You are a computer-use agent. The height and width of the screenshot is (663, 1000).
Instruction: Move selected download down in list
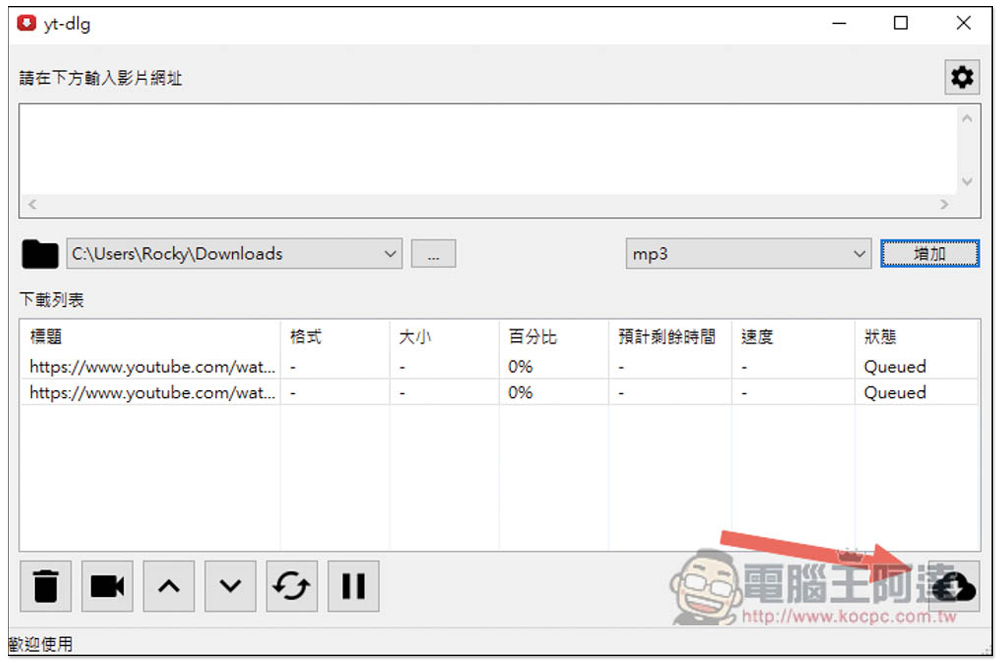point(230,586)
